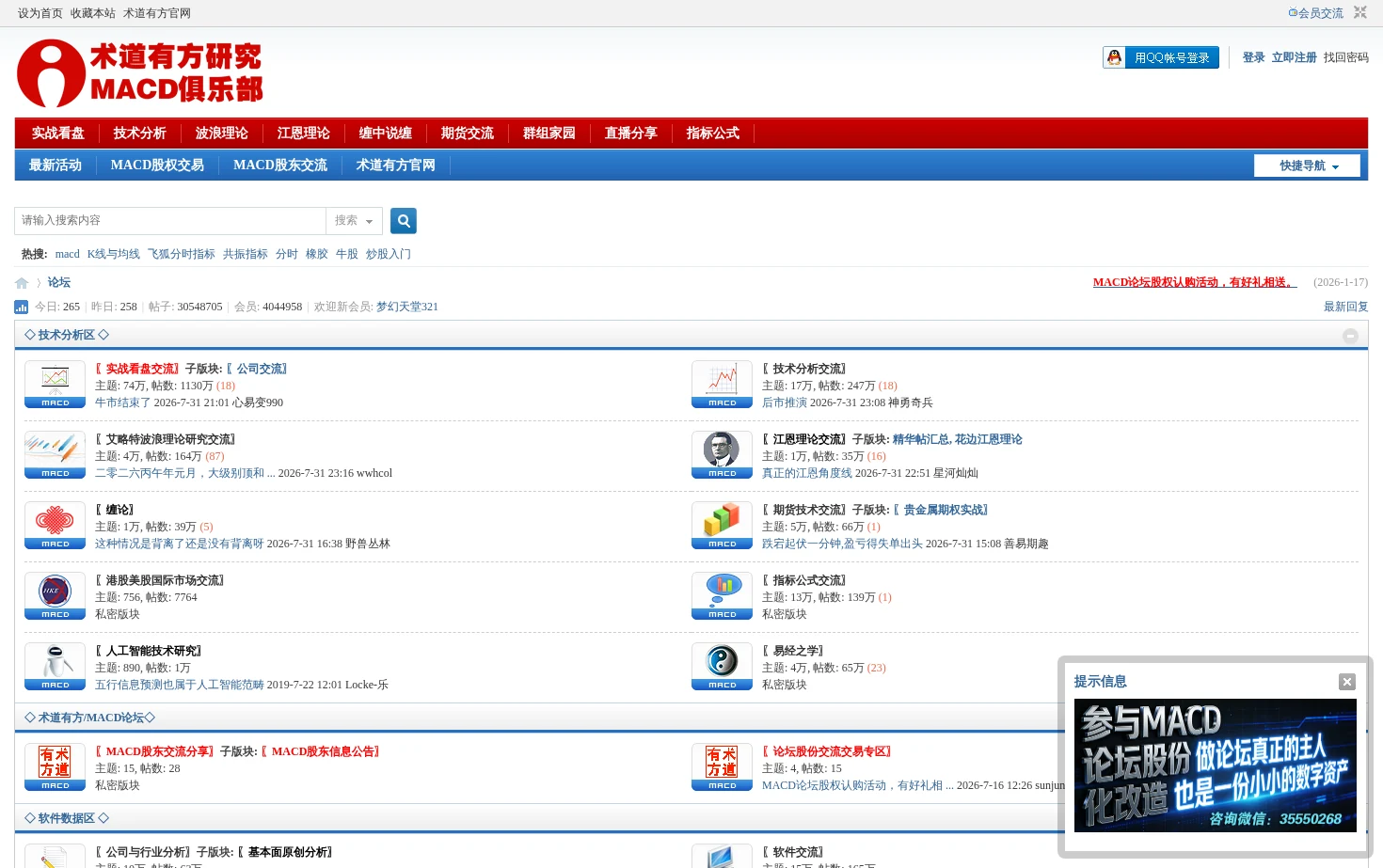This screenshot has height=868, width=1383.
Task: Open the 指标公式 menu tab
Action: [x=713, y=134]
